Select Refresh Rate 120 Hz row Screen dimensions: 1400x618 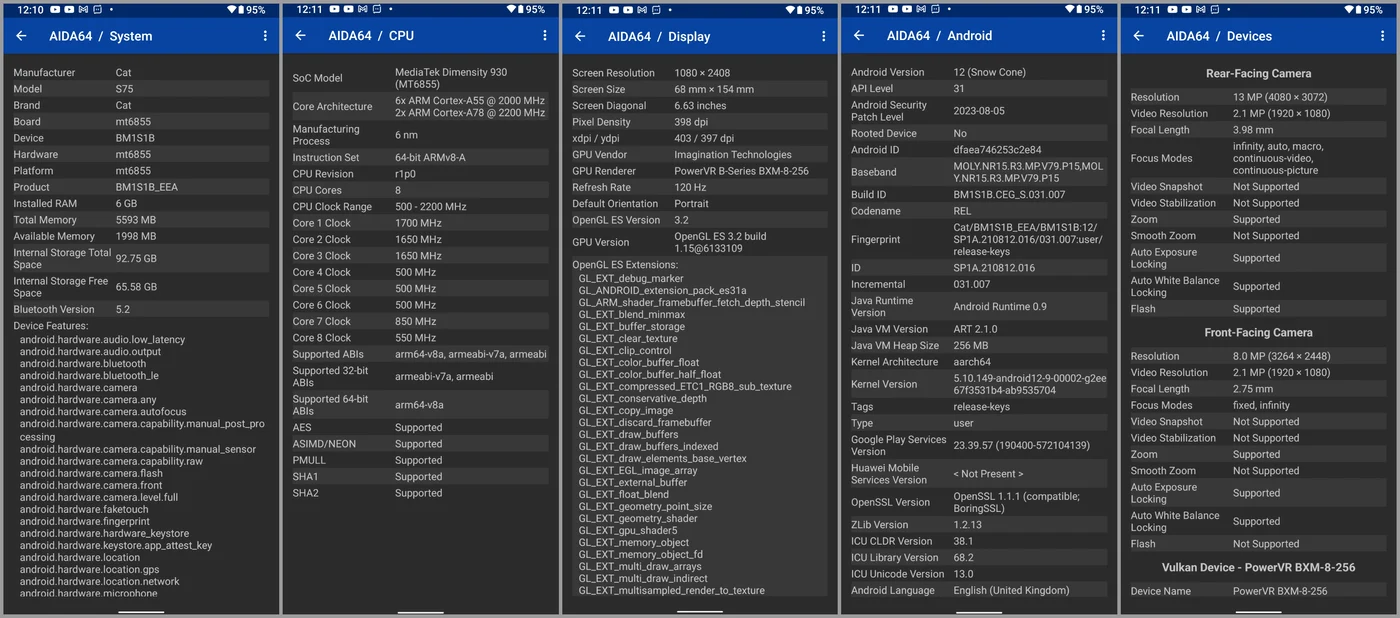pyautogui.click(x=699, y=187)
